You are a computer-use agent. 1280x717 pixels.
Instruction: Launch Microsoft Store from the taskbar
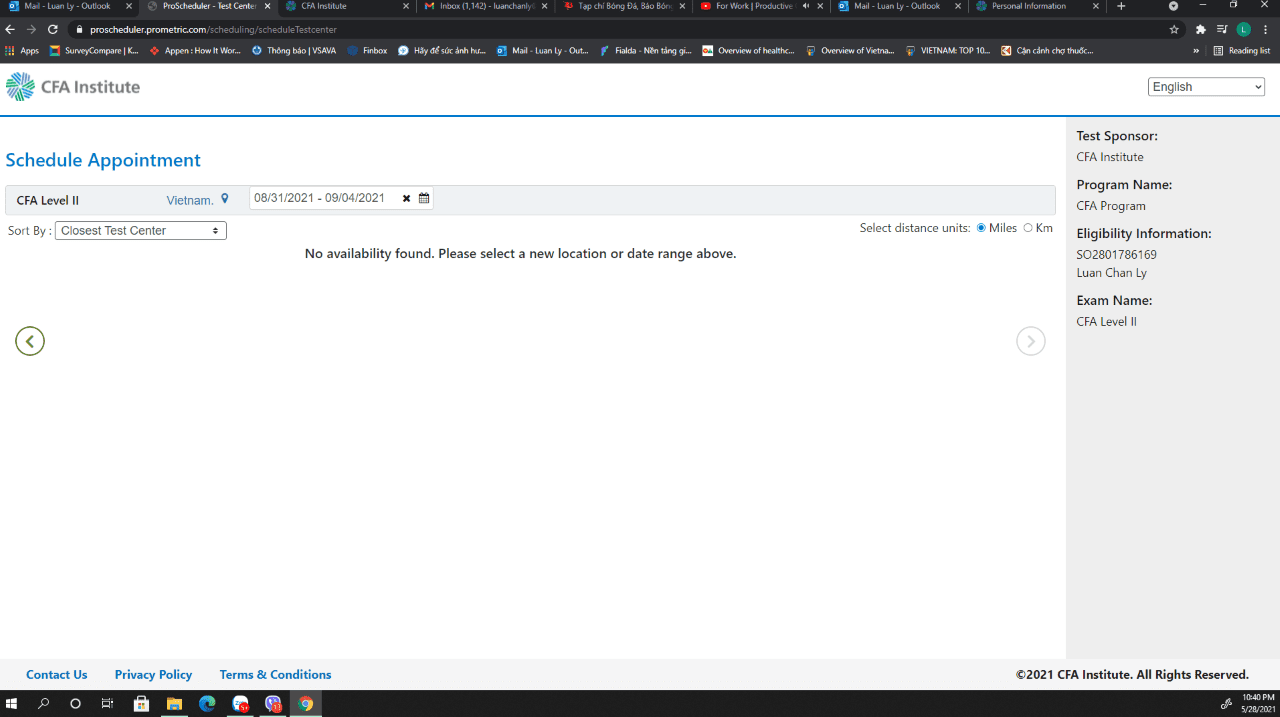tap(141, 704)
